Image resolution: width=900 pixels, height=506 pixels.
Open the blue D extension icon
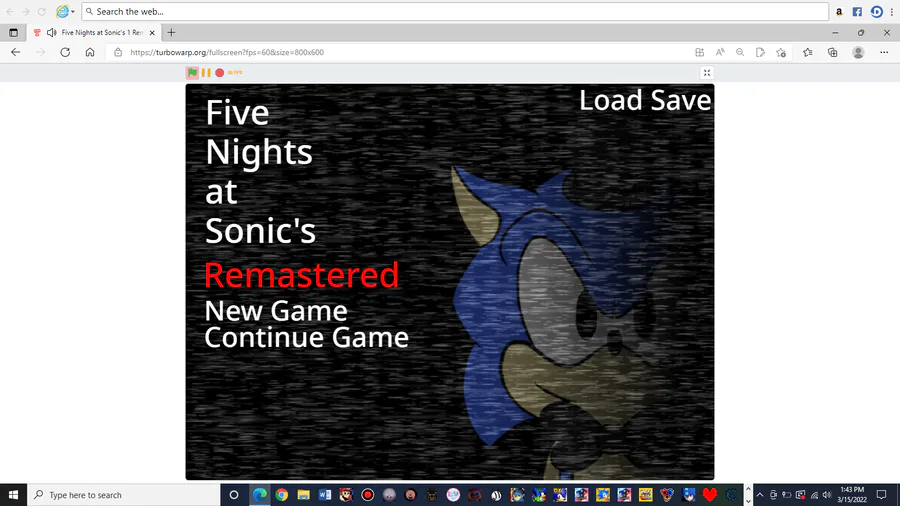tap(876, 11)
